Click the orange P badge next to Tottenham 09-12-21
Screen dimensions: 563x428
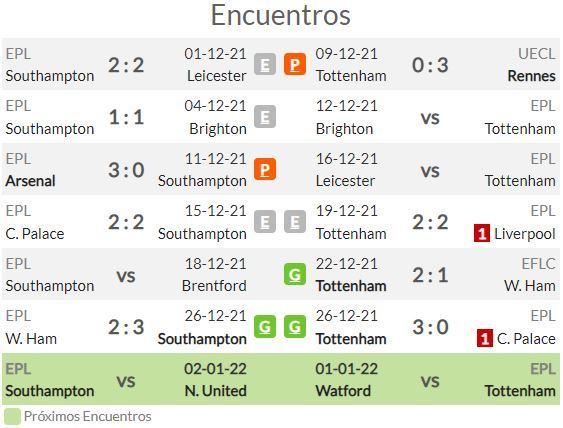pos(295,64)
